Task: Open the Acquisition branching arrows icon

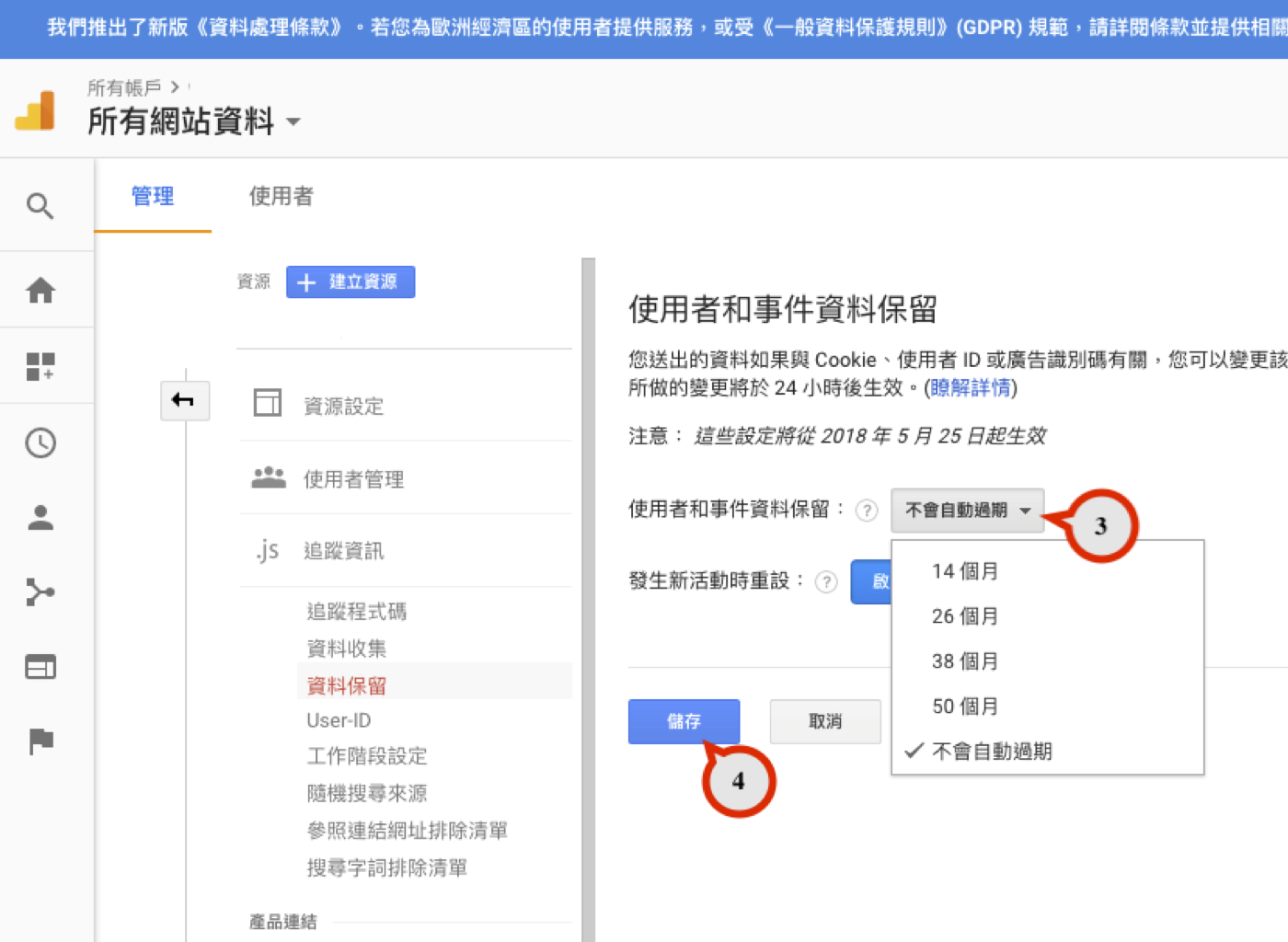Action: click(40, 592)
